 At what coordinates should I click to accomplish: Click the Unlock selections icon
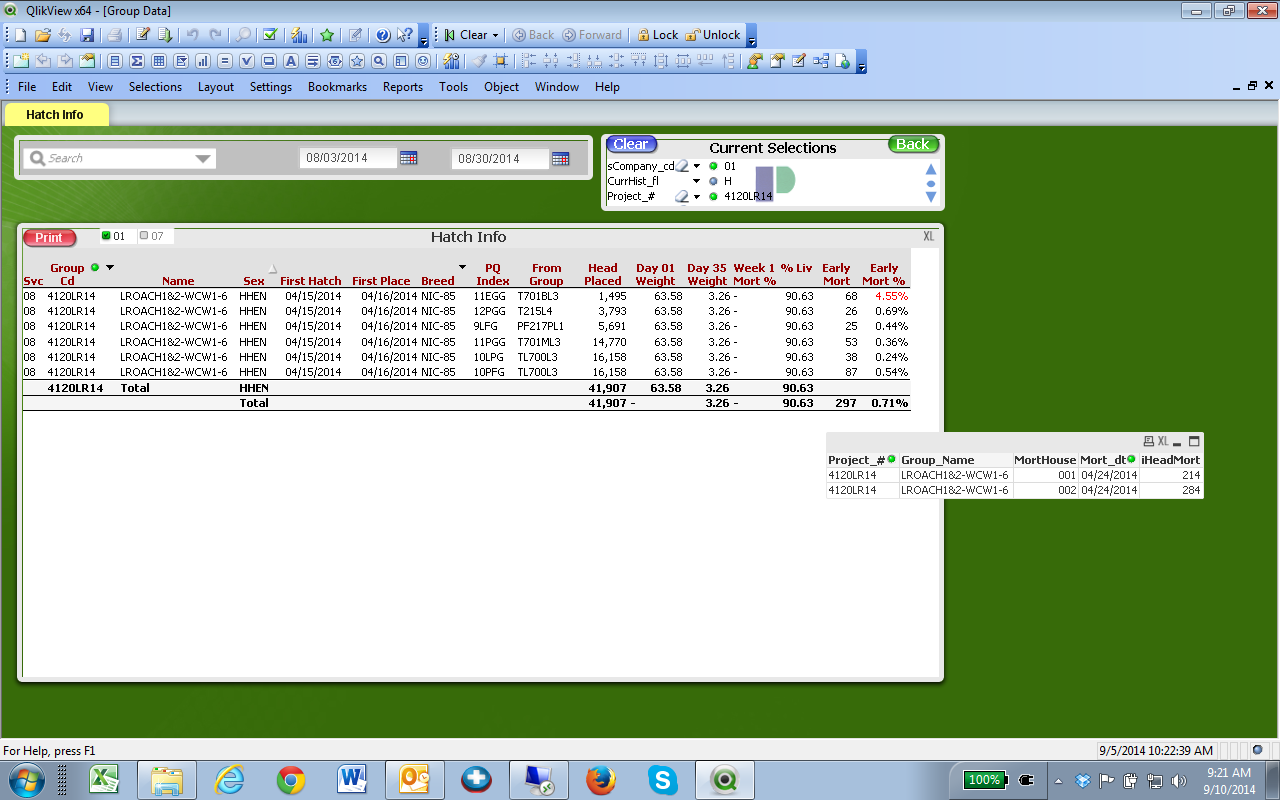tap(712, 35)
